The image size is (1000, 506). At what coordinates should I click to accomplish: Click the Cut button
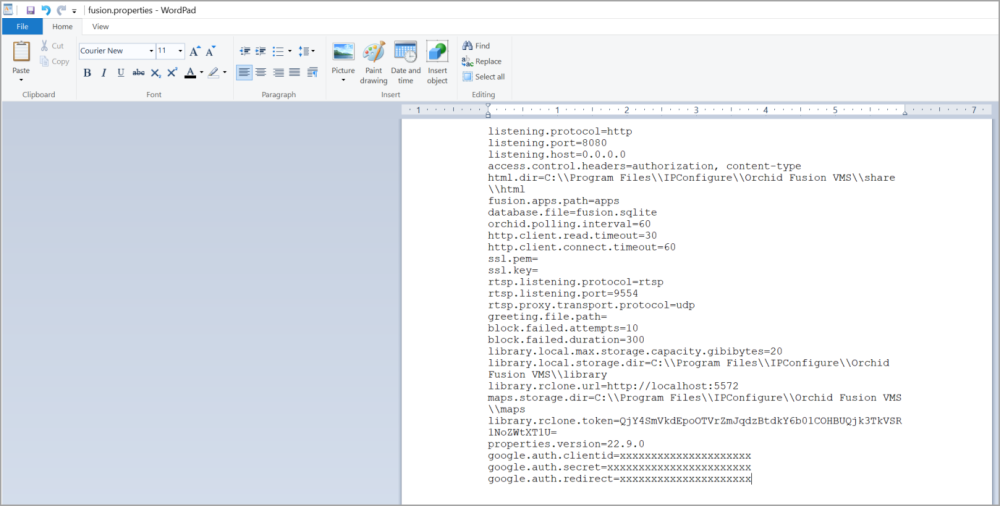[x=52, y=46]
